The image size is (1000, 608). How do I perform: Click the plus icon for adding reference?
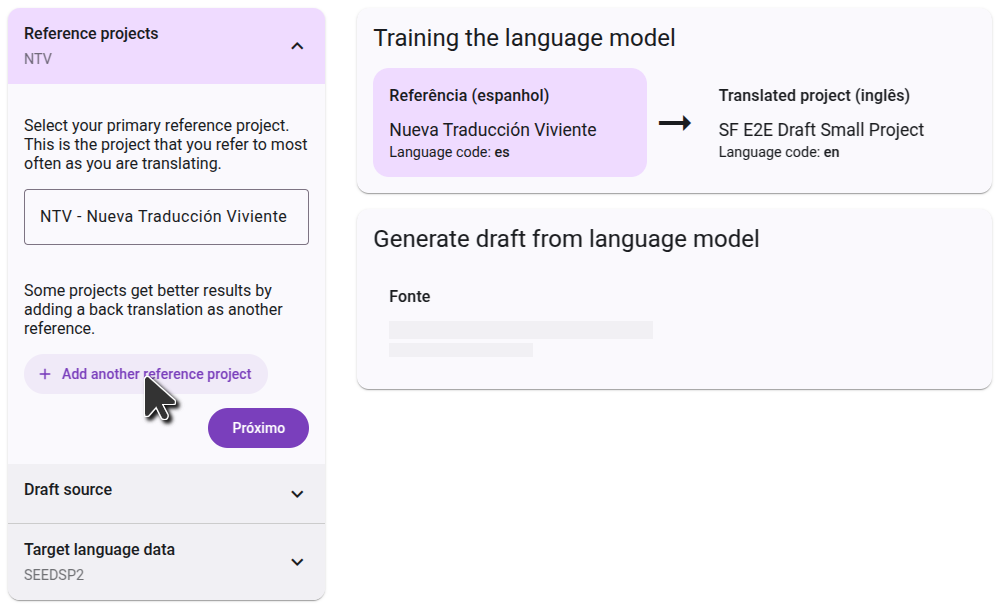point(45,374)
